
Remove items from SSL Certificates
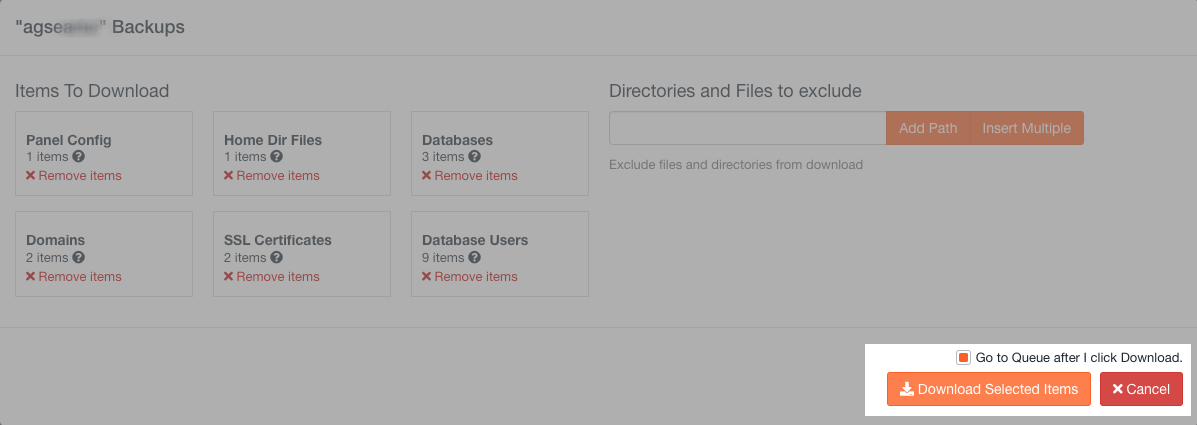[x=271, y=276]
